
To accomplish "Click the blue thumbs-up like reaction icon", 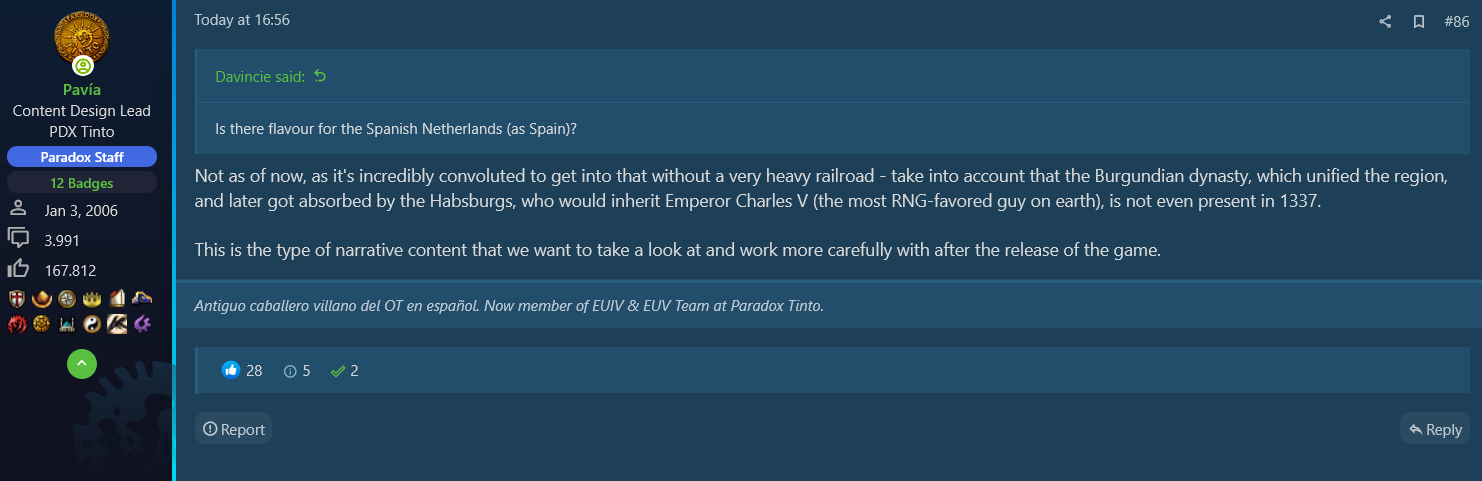I will [x=231, y=370].
